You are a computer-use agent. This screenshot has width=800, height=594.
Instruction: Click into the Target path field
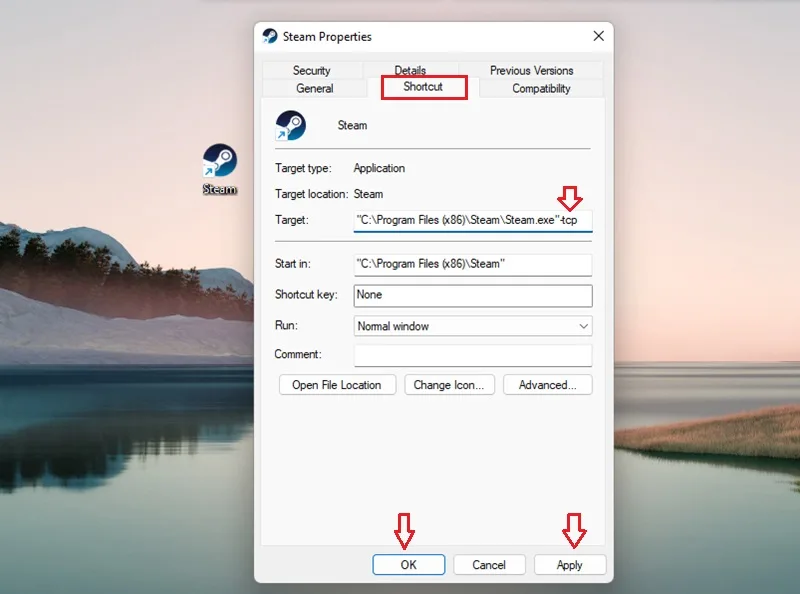[x=473, y=220]
